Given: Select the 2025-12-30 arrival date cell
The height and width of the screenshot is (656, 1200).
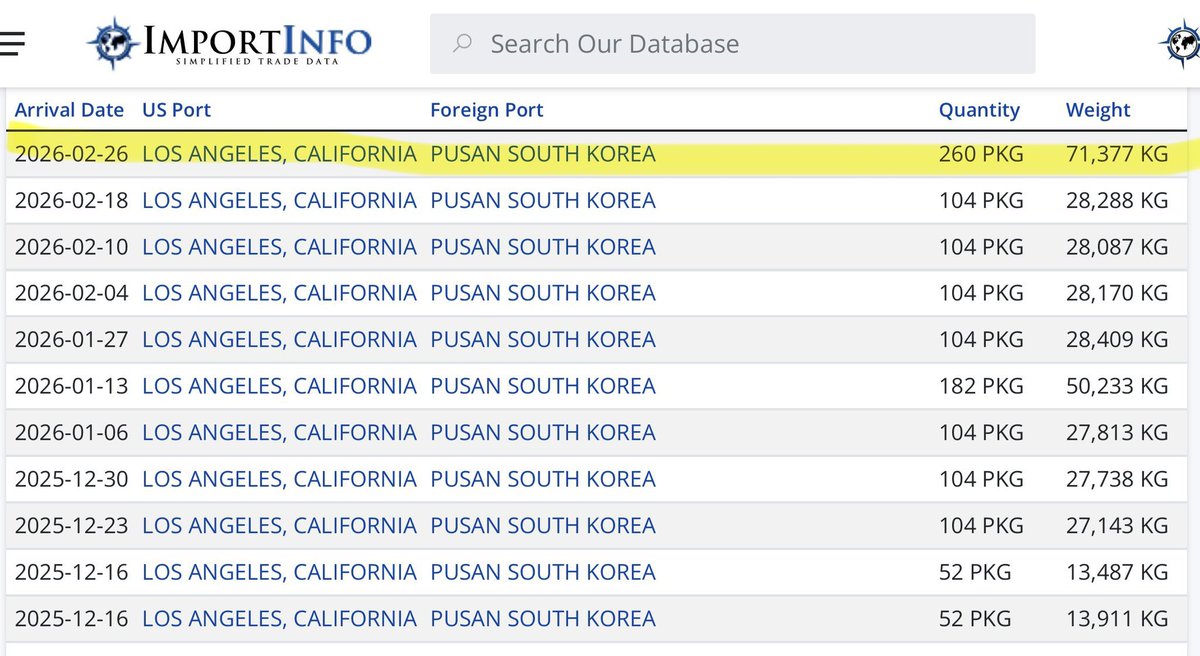Looking at the screenshot, I should (71, 479).
